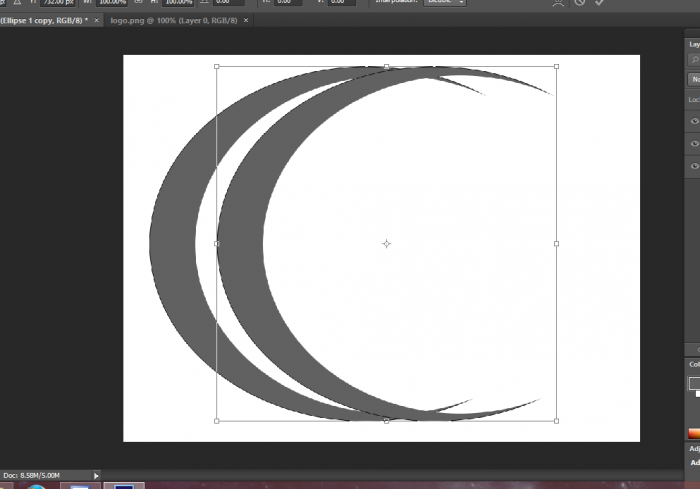Hide the top layer via eye icon

coord(695,121)
